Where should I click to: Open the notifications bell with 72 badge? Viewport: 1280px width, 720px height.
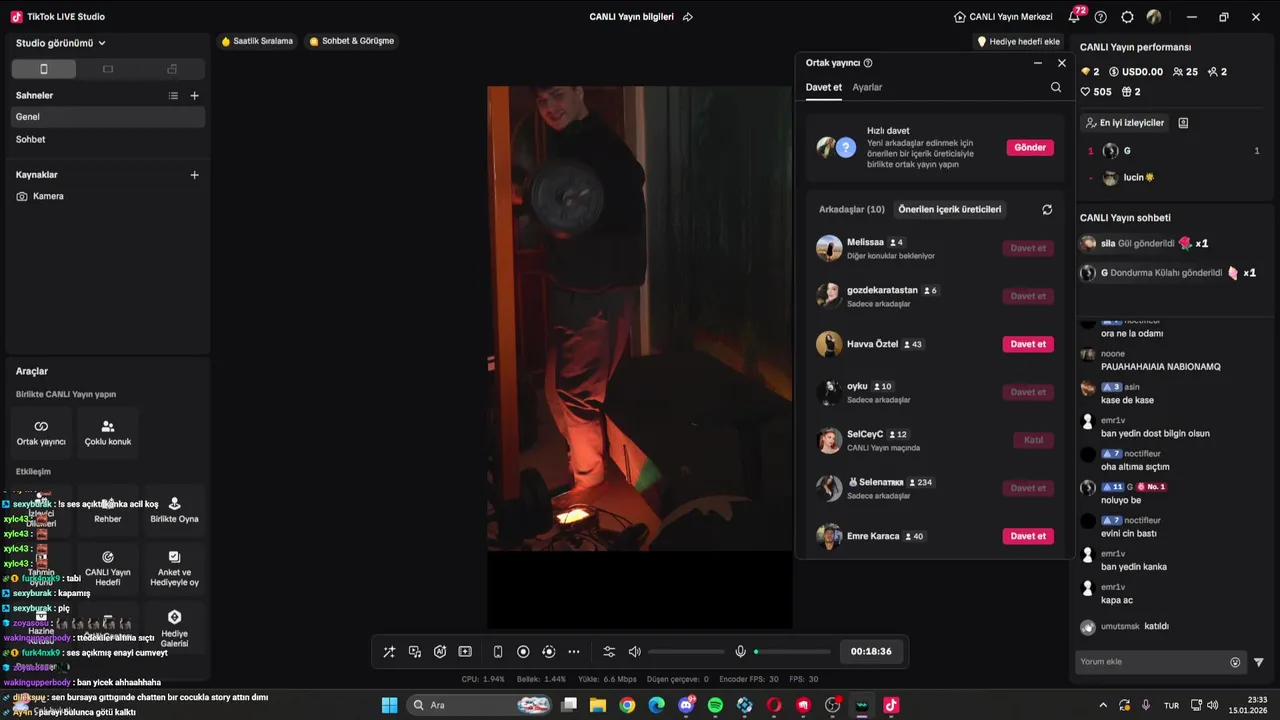(x=1074, y=17)
